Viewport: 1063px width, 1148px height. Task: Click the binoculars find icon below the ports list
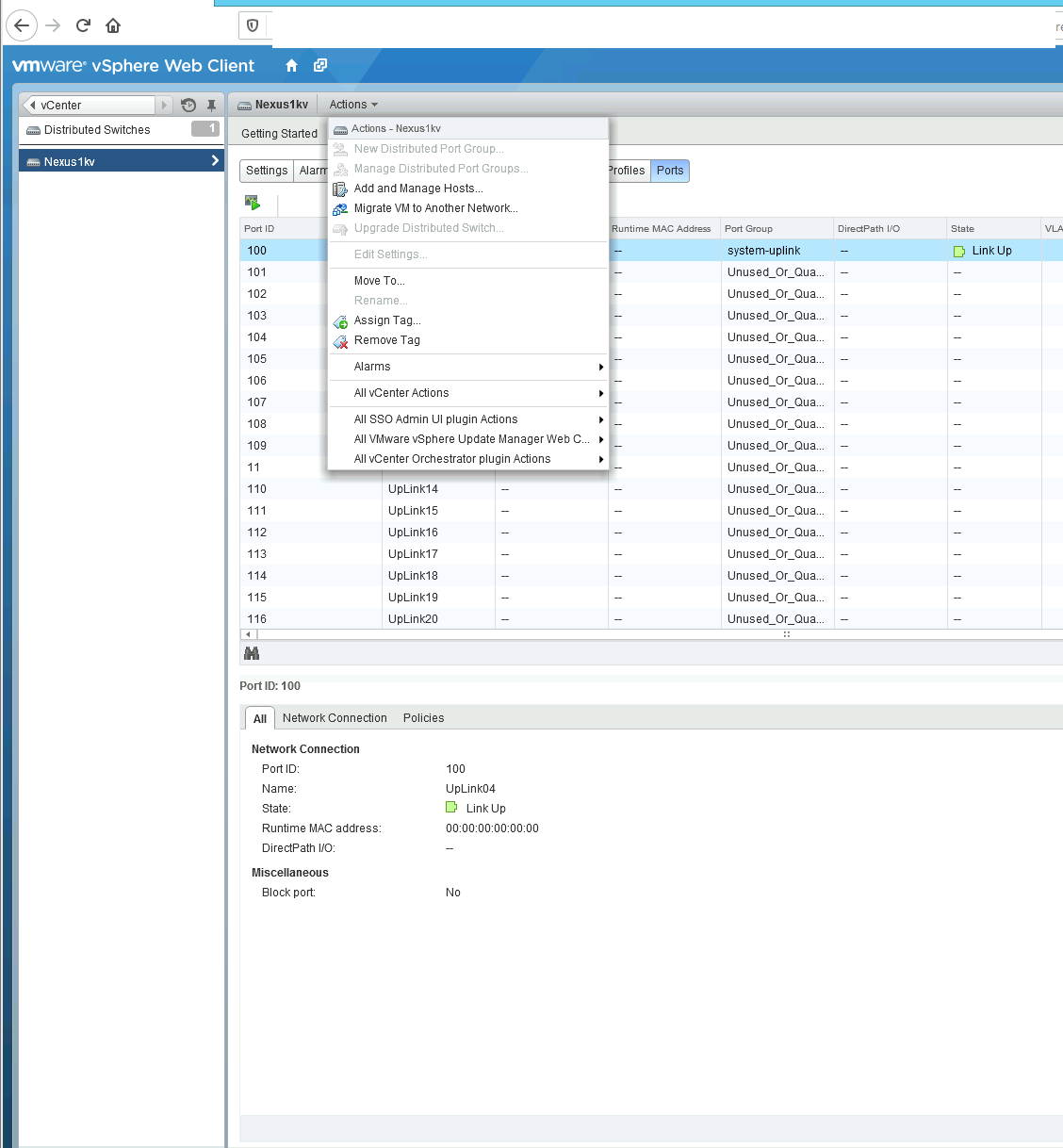(252, 652)
